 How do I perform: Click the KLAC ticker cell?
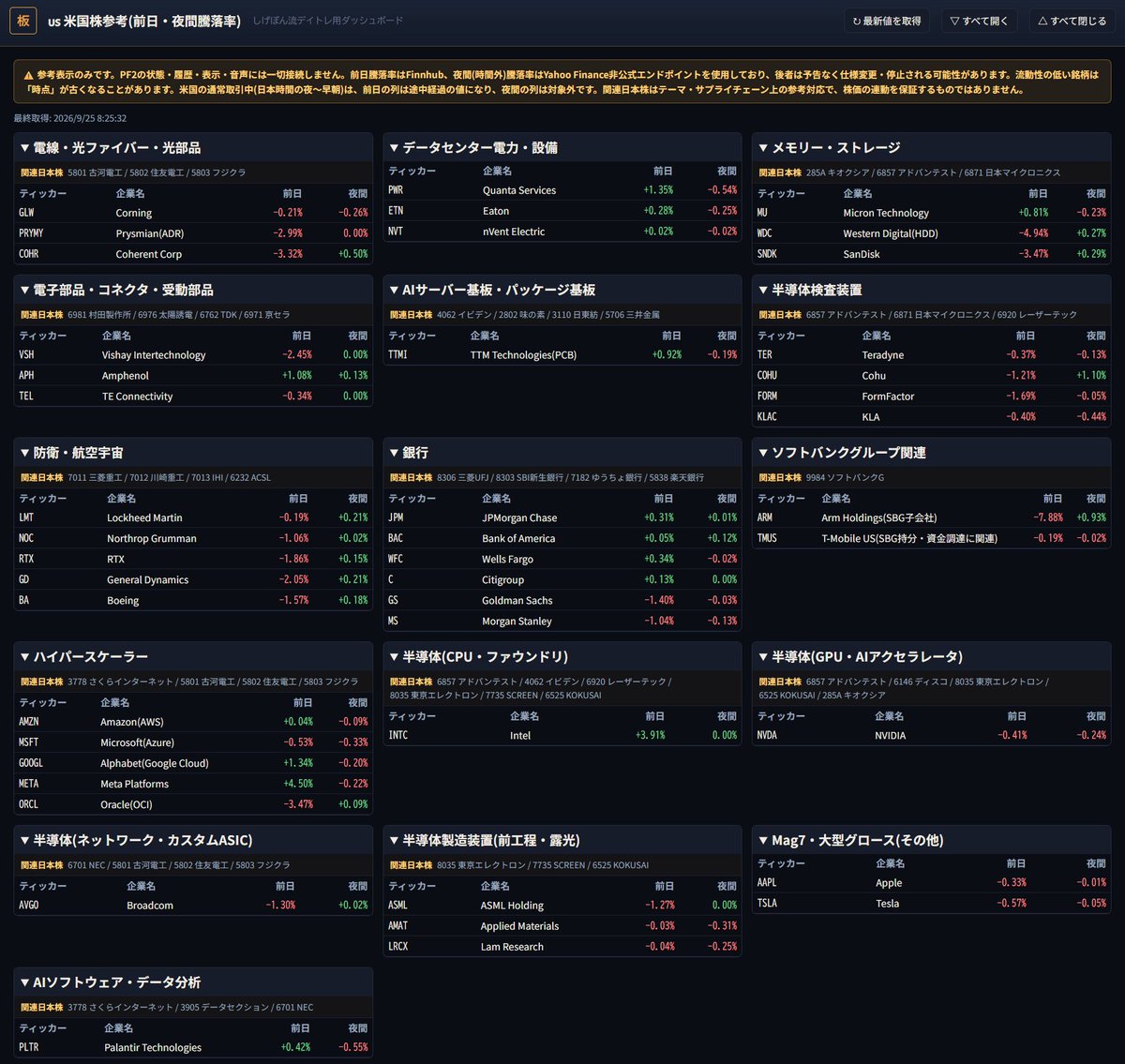tap(767, 417)
